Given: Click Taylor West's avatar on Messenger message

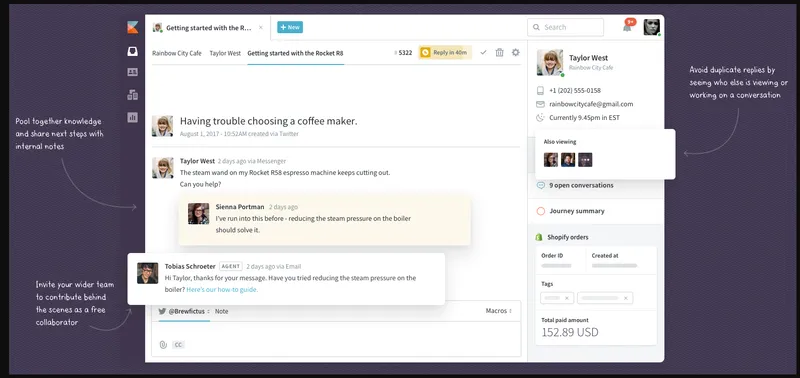Looking at the screenshot, I should [x=162, y=168].
